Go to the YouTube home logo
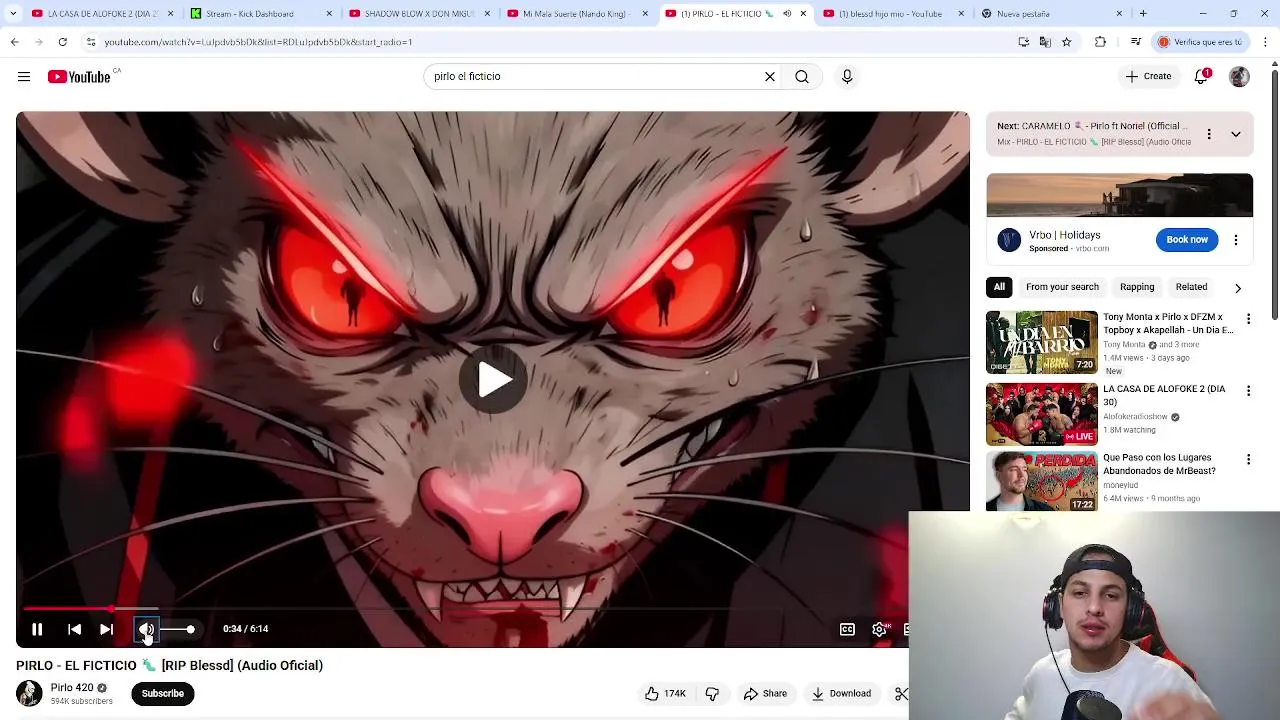Screen dimensions: 1280x720 point(79,77)
